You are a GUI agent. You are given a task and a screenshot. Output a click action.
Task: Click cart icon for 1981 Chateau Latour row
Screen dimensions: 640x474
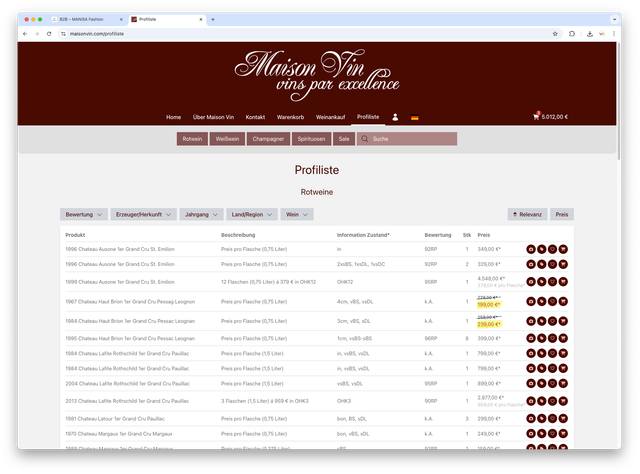point(563,419)
